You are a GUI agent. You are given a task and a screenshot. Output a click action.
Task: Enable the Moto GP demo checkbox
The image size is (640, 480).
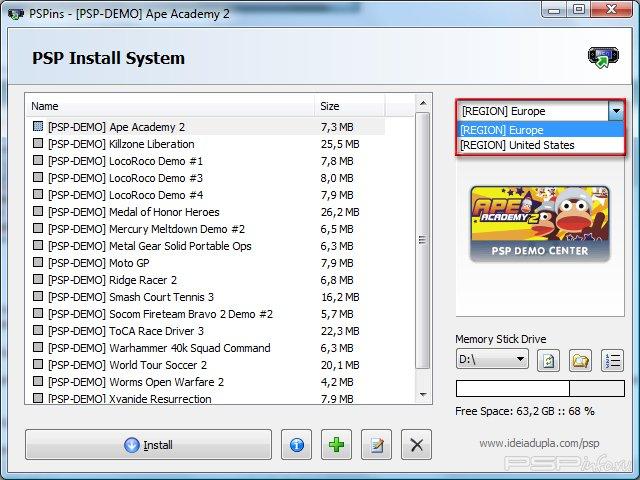pyautogui.click(x=38, y=263)
